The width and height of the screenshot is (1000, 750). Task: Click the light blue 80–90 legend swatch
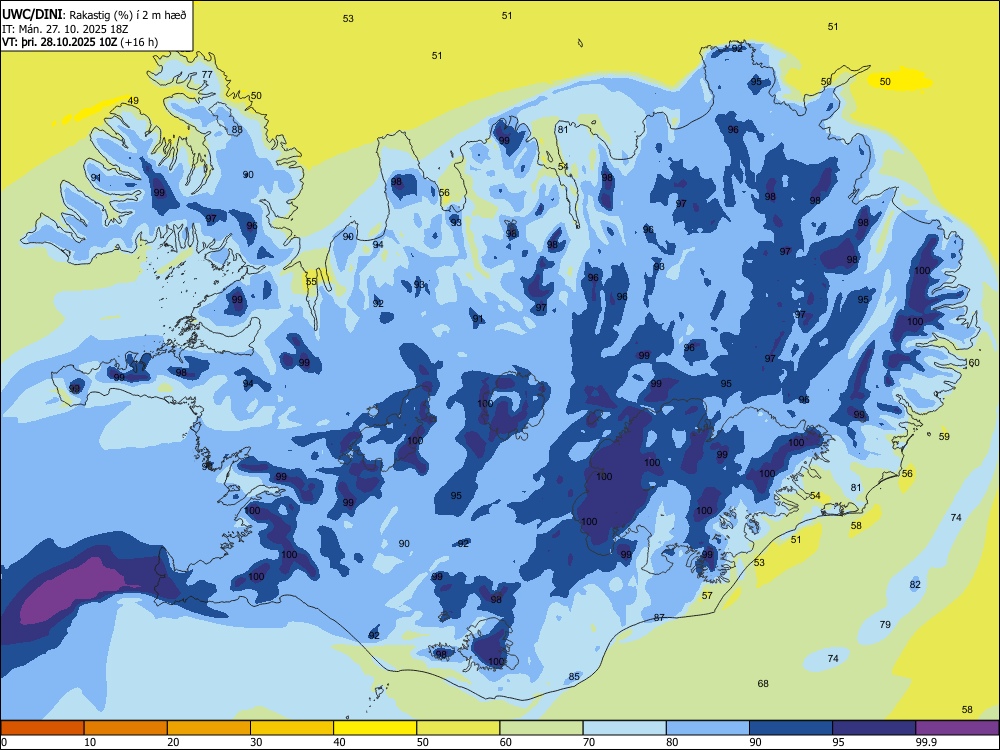tap(707, 728)
